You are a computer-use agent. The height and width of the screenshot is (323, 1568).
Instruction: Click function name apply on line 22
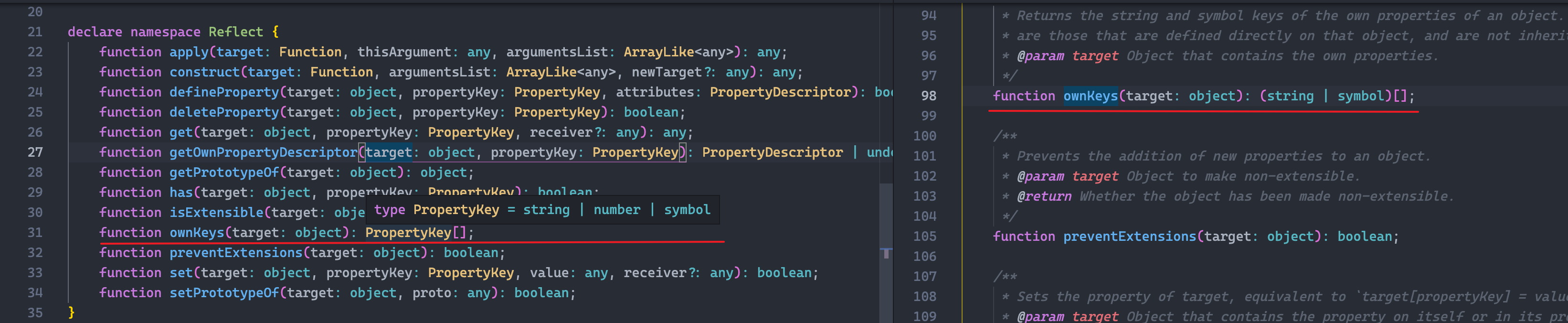point(189,52)
